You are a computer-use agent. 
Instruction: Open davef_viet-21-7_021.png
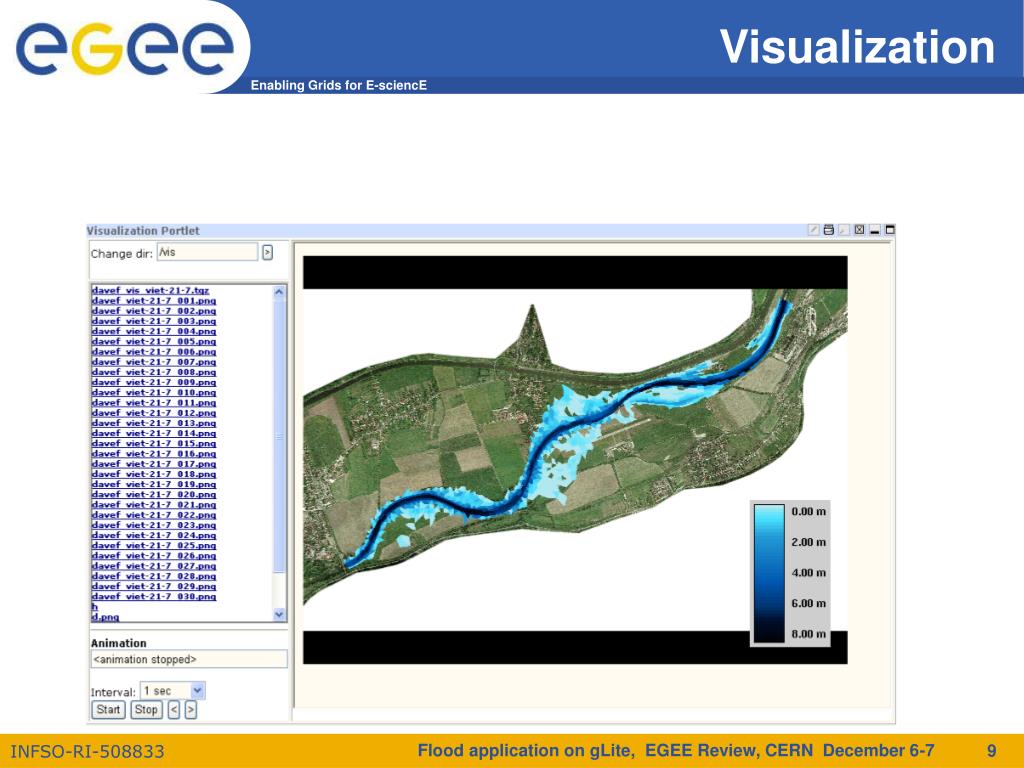click(153, 505)
